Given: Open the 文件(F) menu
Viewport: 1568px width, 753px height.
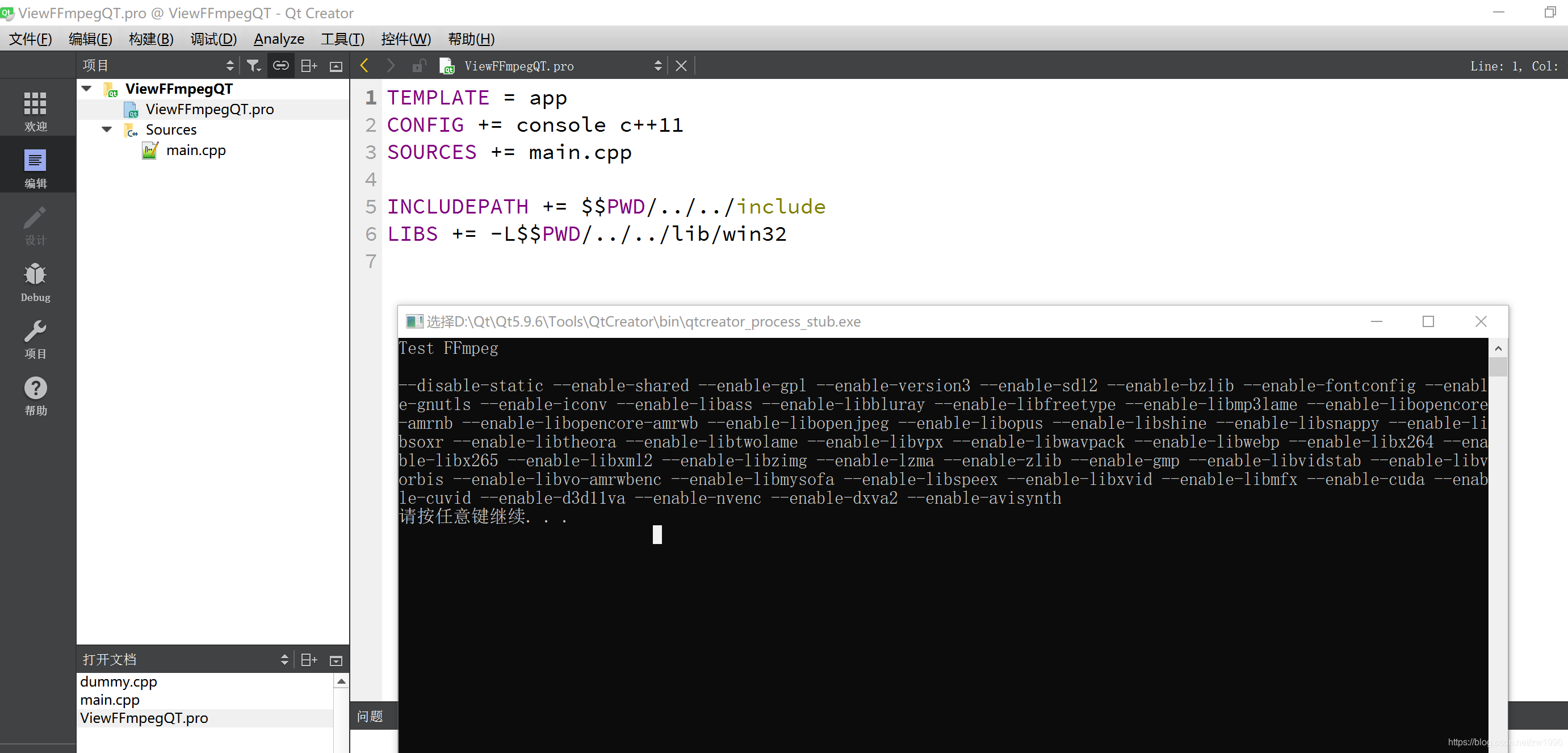Looking at the screenshot, I should [x=31, y=39].
